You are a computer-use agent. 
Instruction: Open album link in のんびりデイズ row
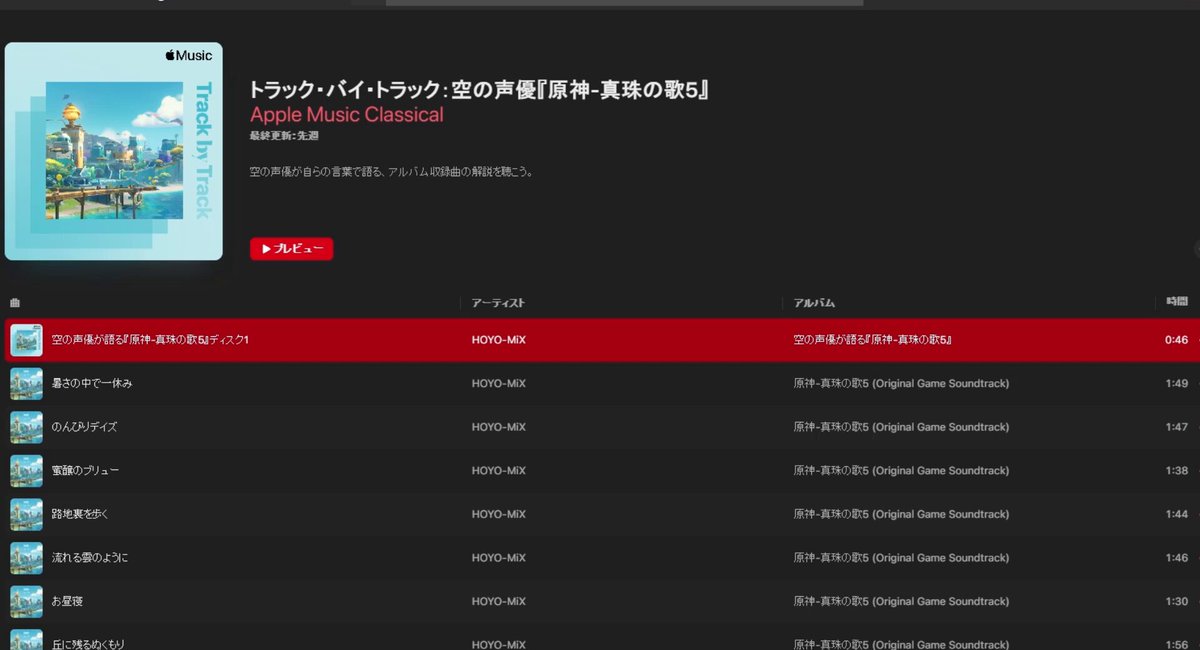click(x=901, y=427)
